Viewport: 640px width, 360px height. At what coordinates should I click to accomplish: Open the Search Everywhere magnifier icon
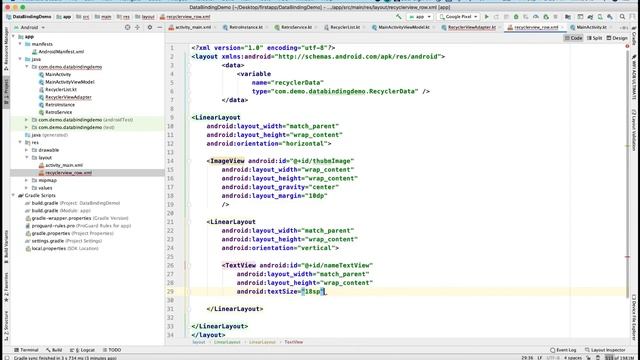(x=622, y=17)
